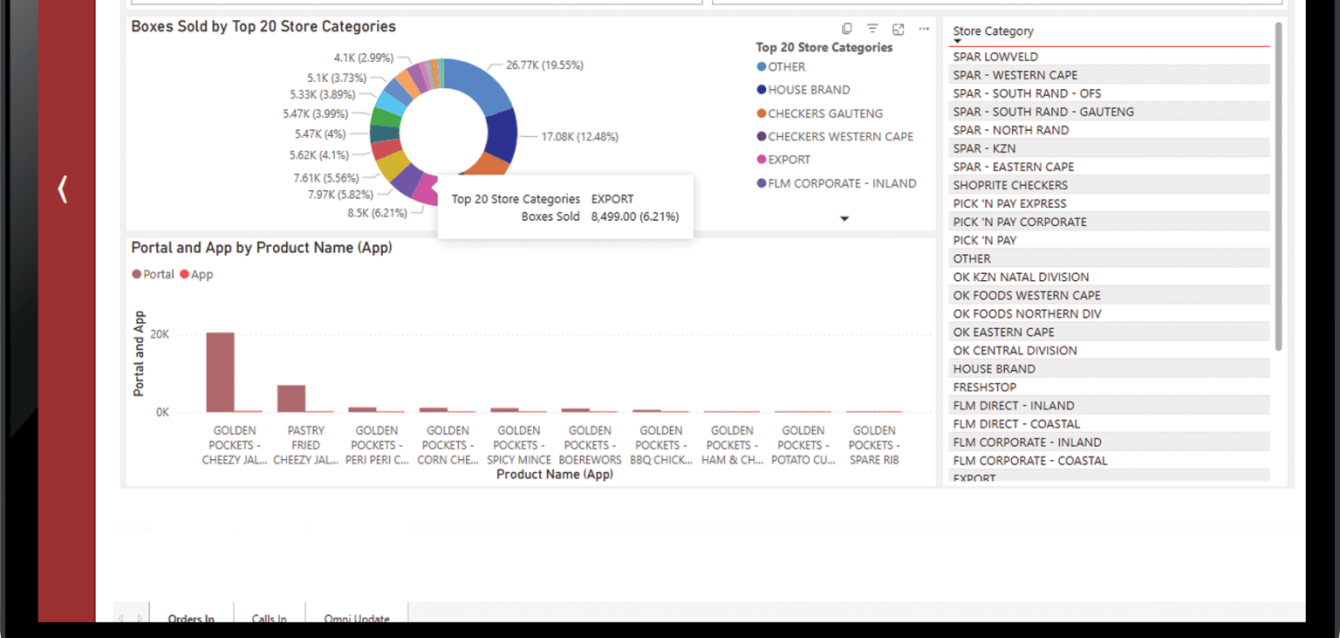Select SPAR - SOUTH RAND - OFS row

[x=1109, y=93]
